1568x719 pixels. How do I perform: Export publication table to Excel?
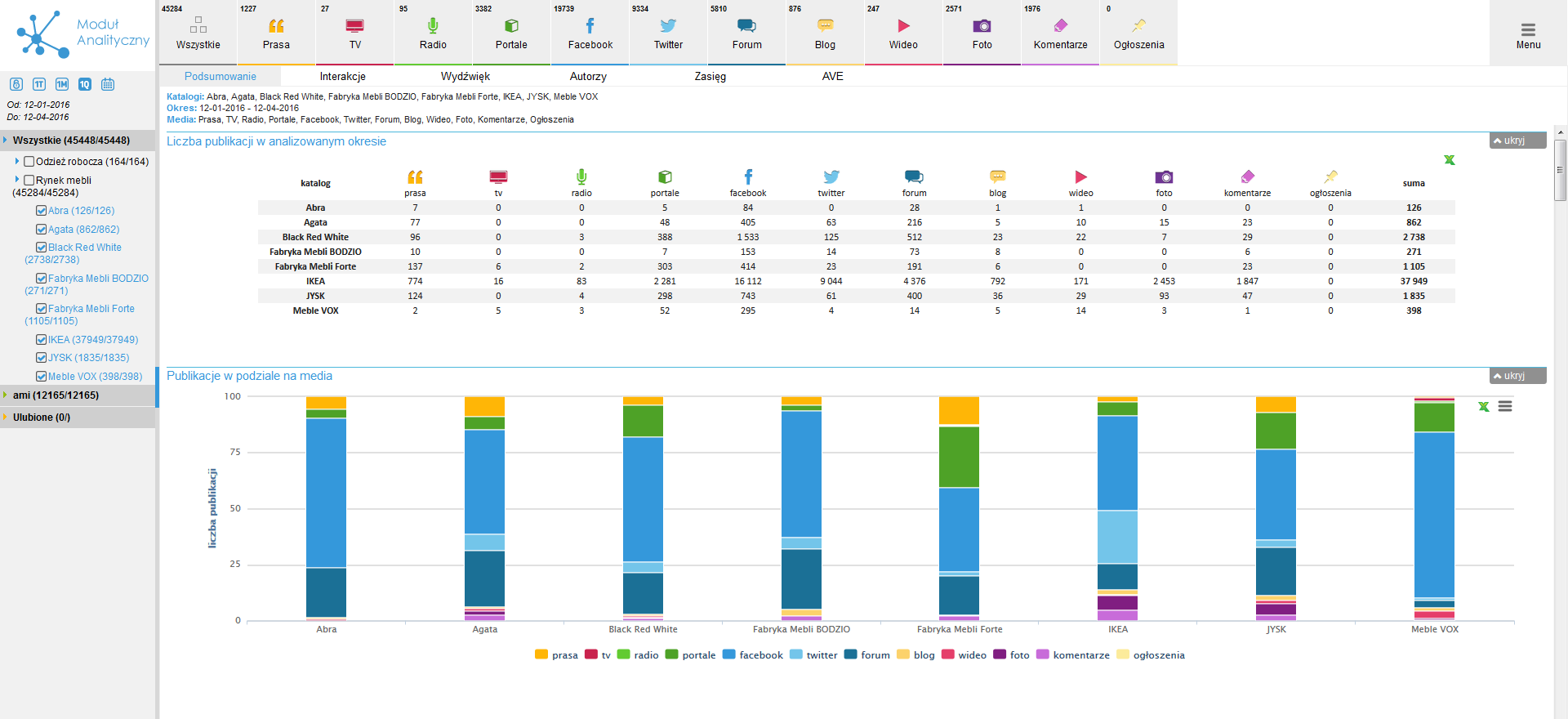[1449, 160]
